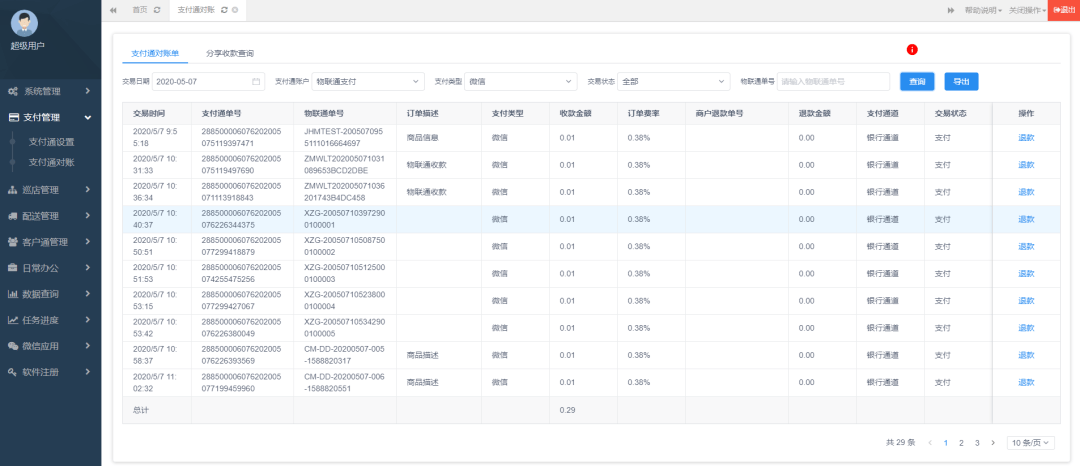Open the 交易状态 dropdown
1080x466 pixels.
(x=673, y=81)
